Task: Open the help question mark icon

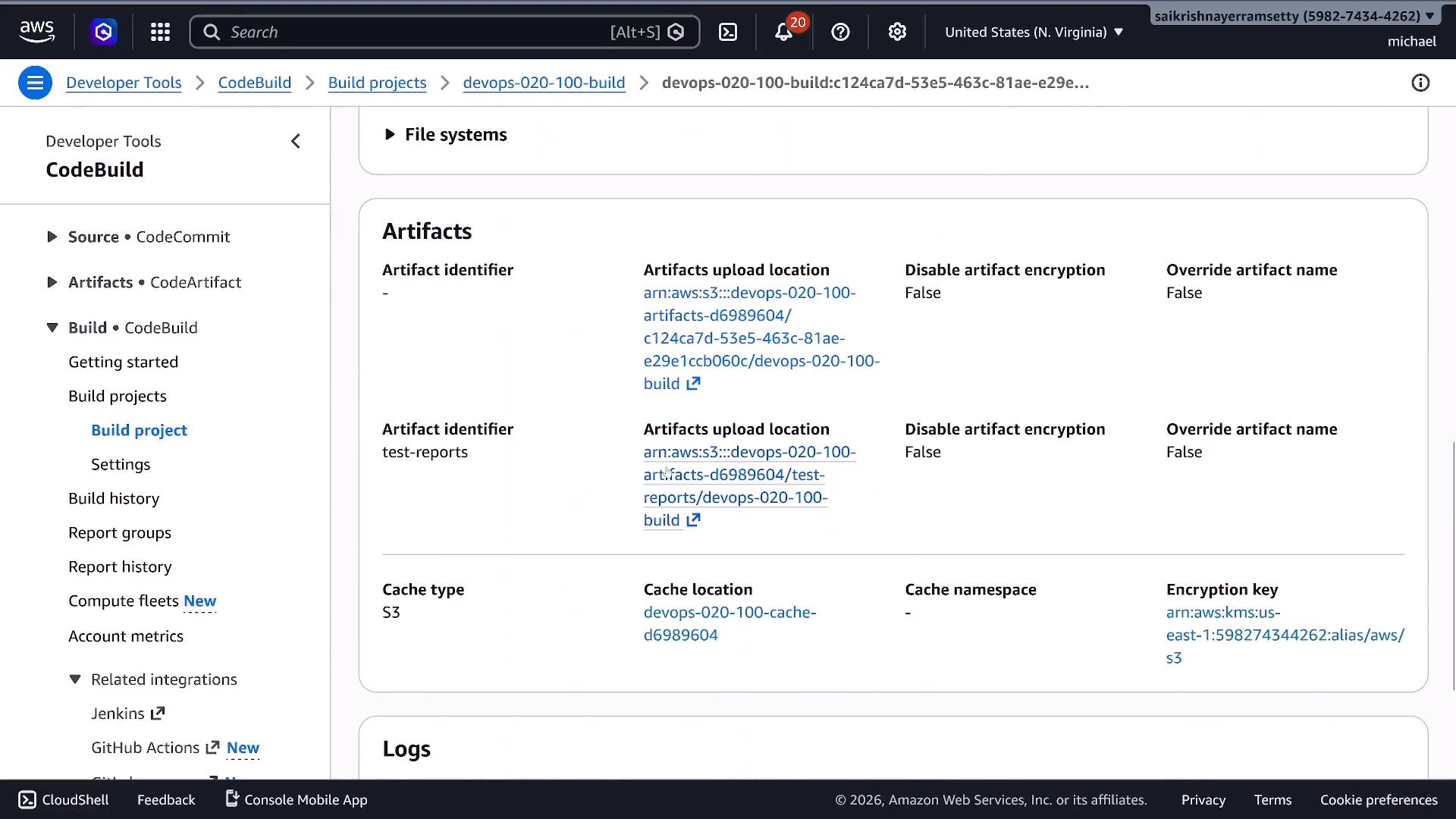Action: point(840,32)
